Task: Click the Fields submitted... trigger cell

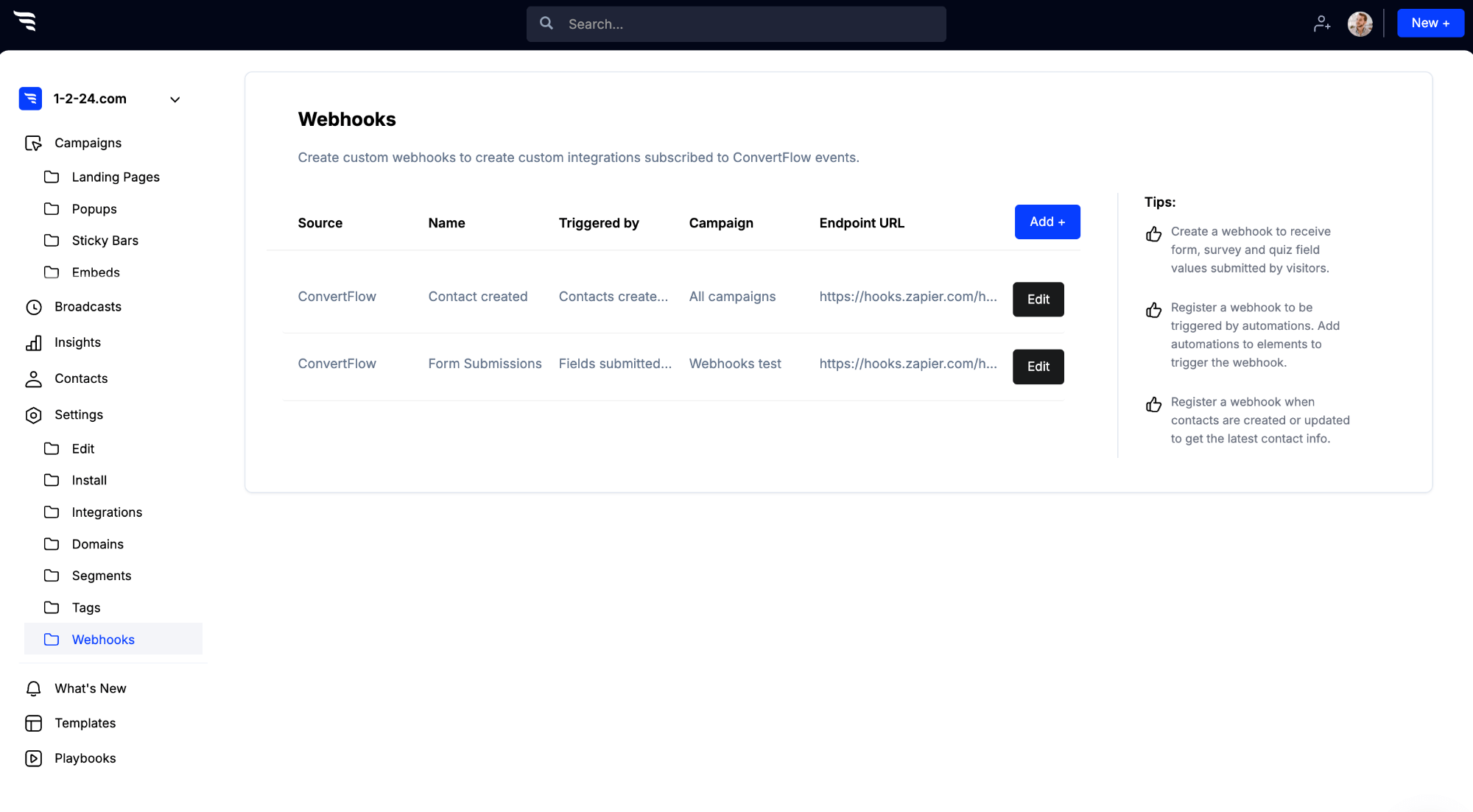Action: (x=615, y=364)
